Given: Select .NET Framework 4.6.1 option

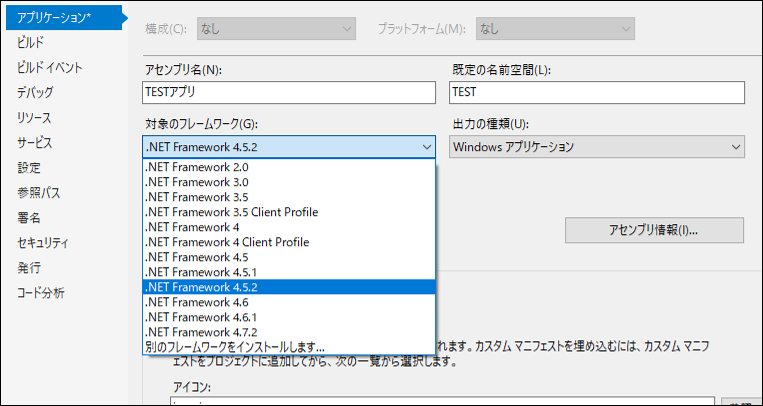Looking at the screenshot, I should point(289,317).
